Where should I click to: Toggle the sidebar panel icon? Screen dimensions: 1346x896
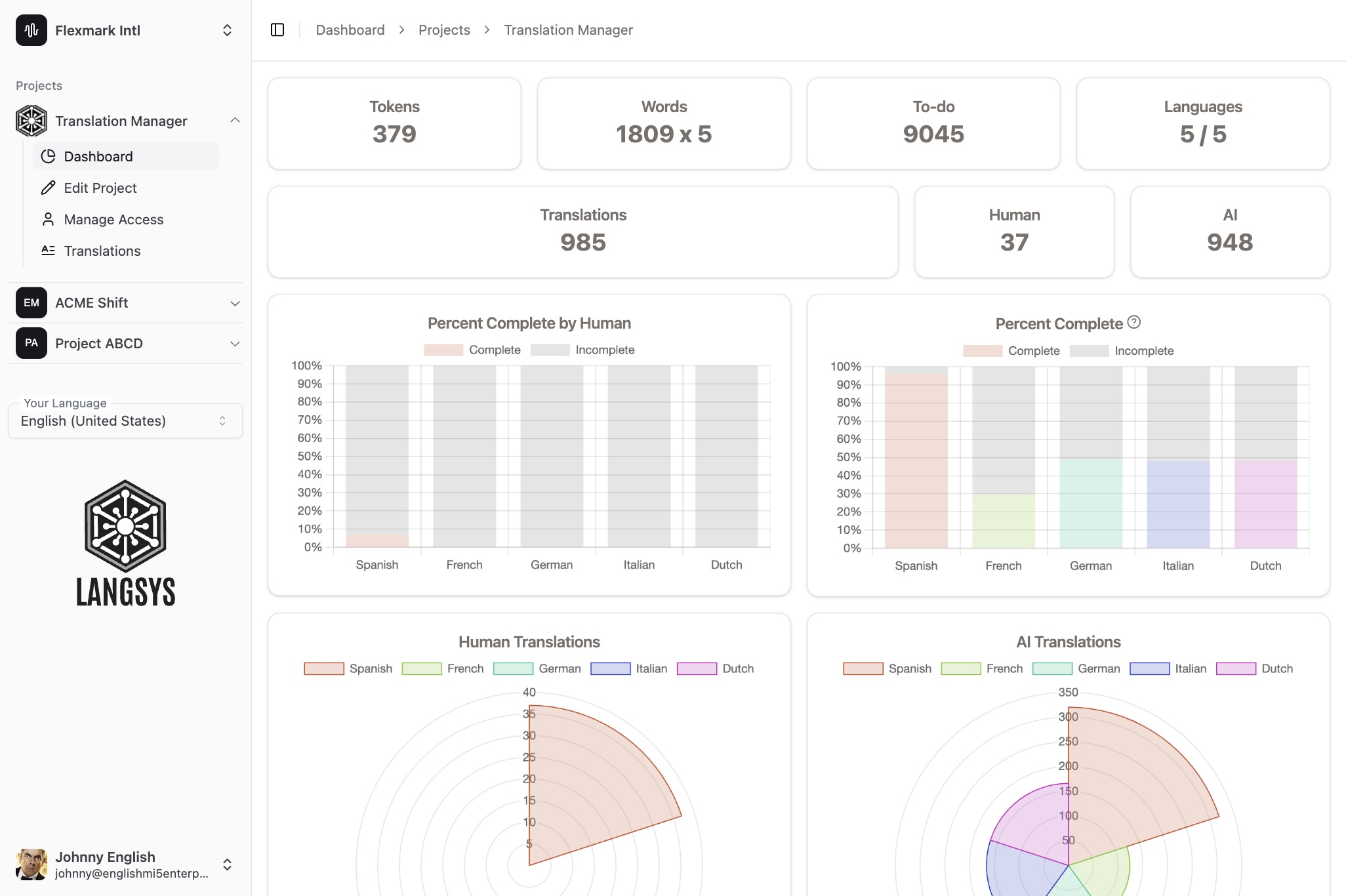[x=277, y=30]
